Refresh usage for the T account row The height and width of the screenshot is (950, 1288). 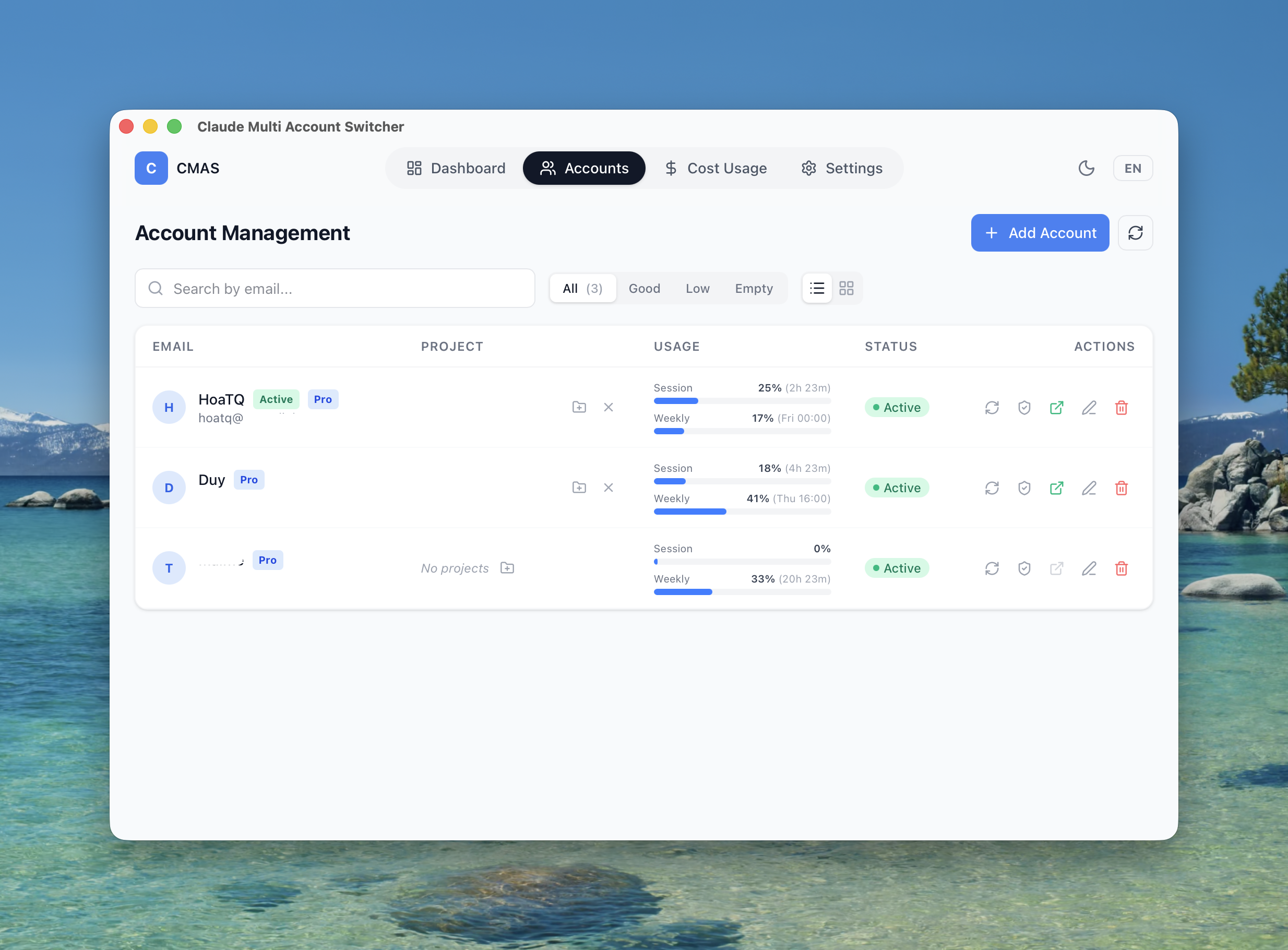point(992,569)
